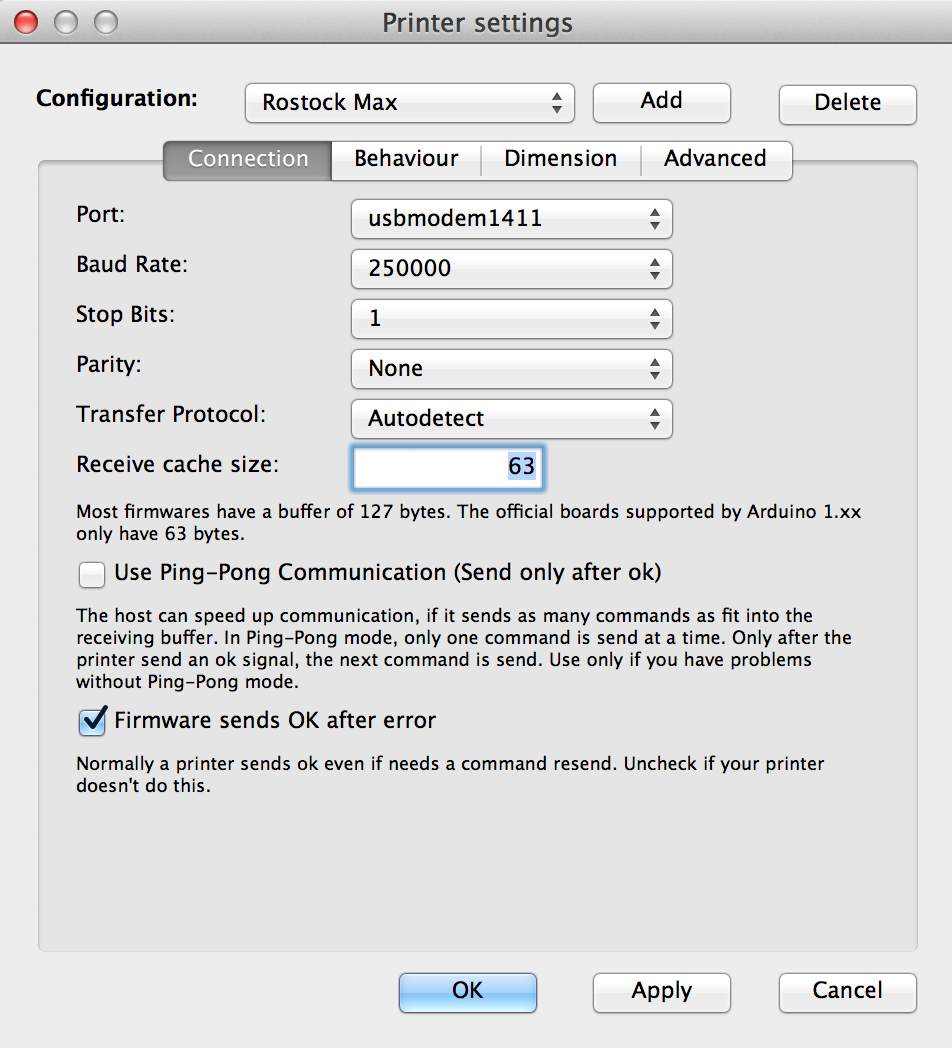This screenshot has width=952, height=1048.
Task: Switch to the Behaviour tab
Action: (x=406, y=159)
